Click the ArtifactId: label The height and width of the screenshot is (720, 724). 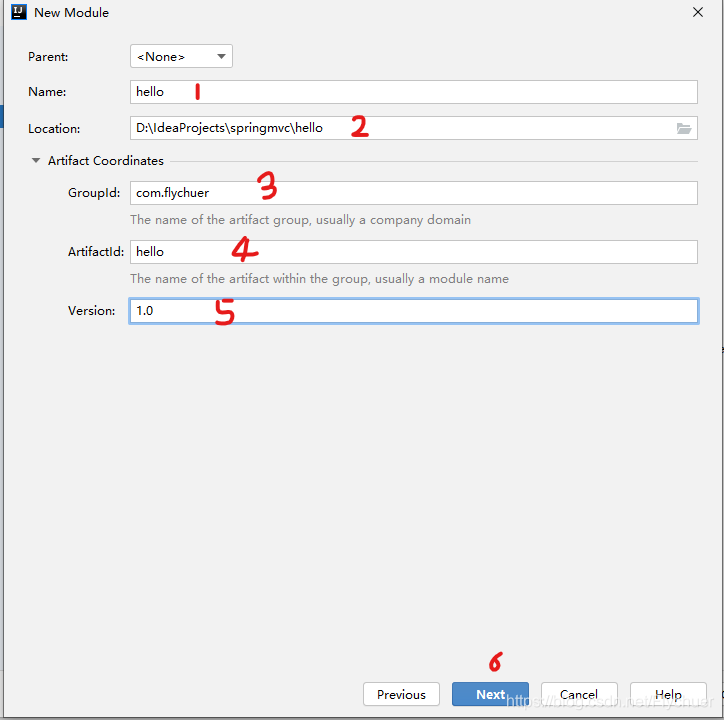pos(96,252)
